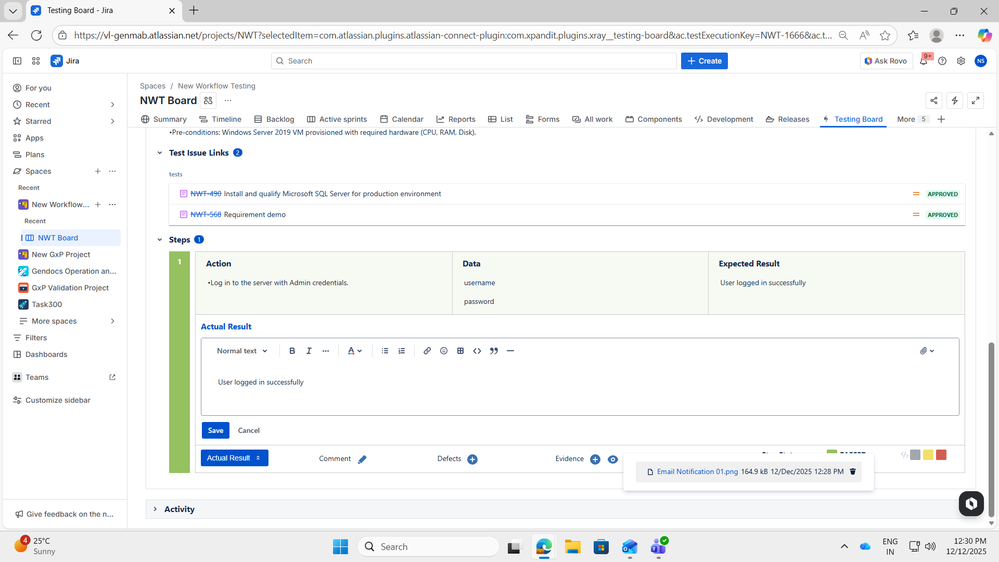This screenshot has height=562, width=999.
Task: Add evidence with the plus icon
Action: pyautogui.click(x=595, y=459)
